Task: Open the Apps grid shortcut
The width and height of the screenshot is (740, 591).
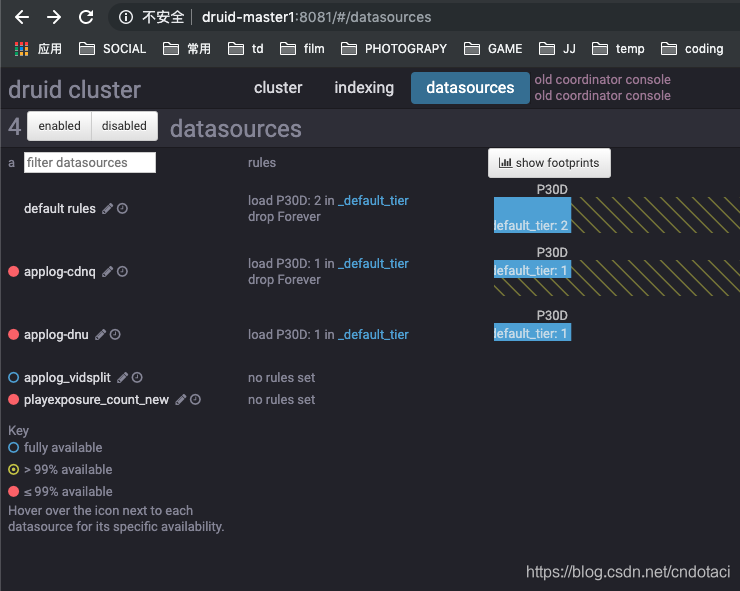Action: click(21, 49)
